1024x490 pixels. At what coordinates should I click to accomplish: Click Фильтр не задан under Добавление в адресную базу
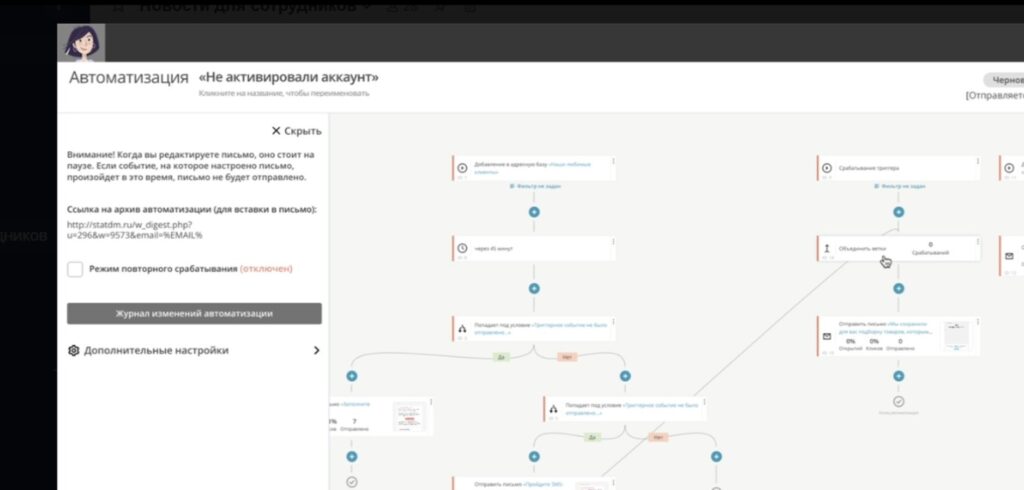[x=534, y=186]
